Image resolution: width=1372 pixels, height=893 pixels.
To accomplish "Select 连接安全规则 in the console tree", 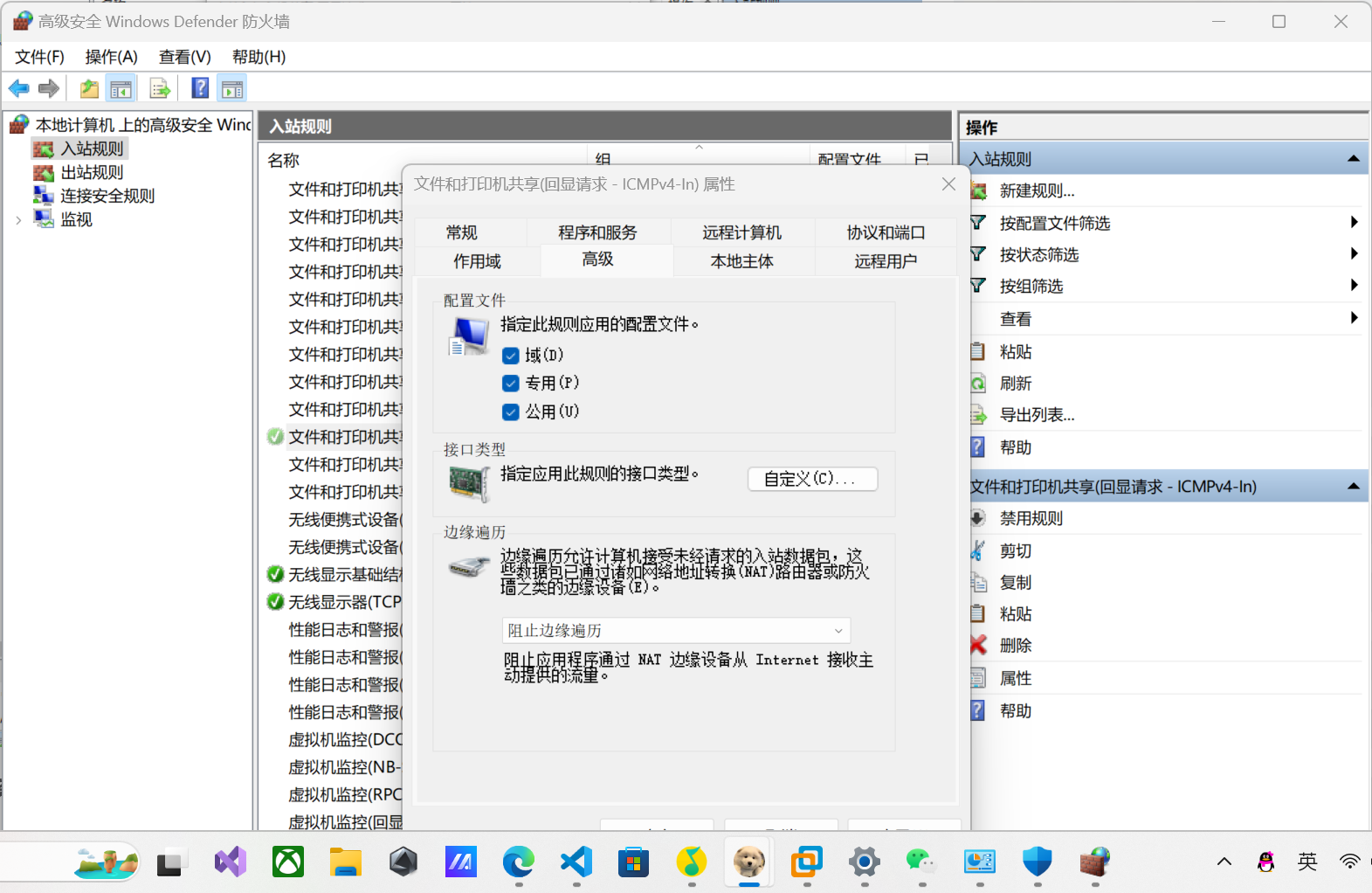I will click(107, 196).
